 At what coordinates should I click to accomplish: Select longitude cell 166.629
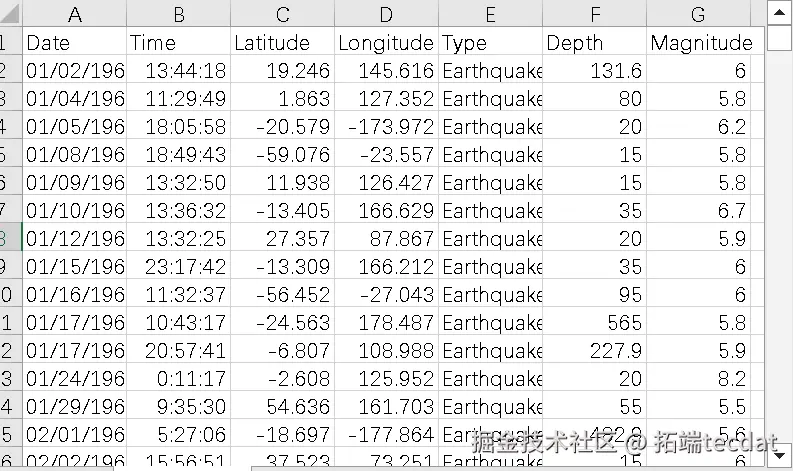[x=386, y=209]
